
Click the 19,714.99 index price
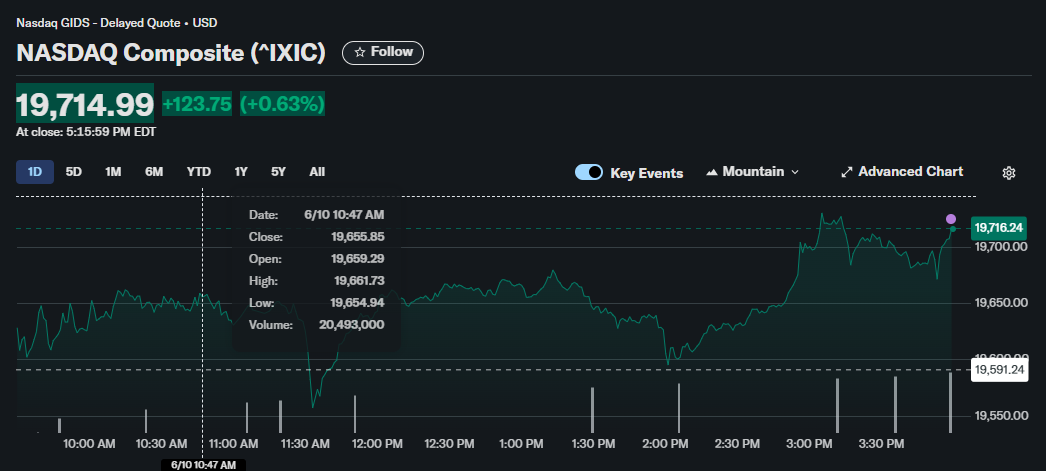pyautogui.click(x=85, y=105)
